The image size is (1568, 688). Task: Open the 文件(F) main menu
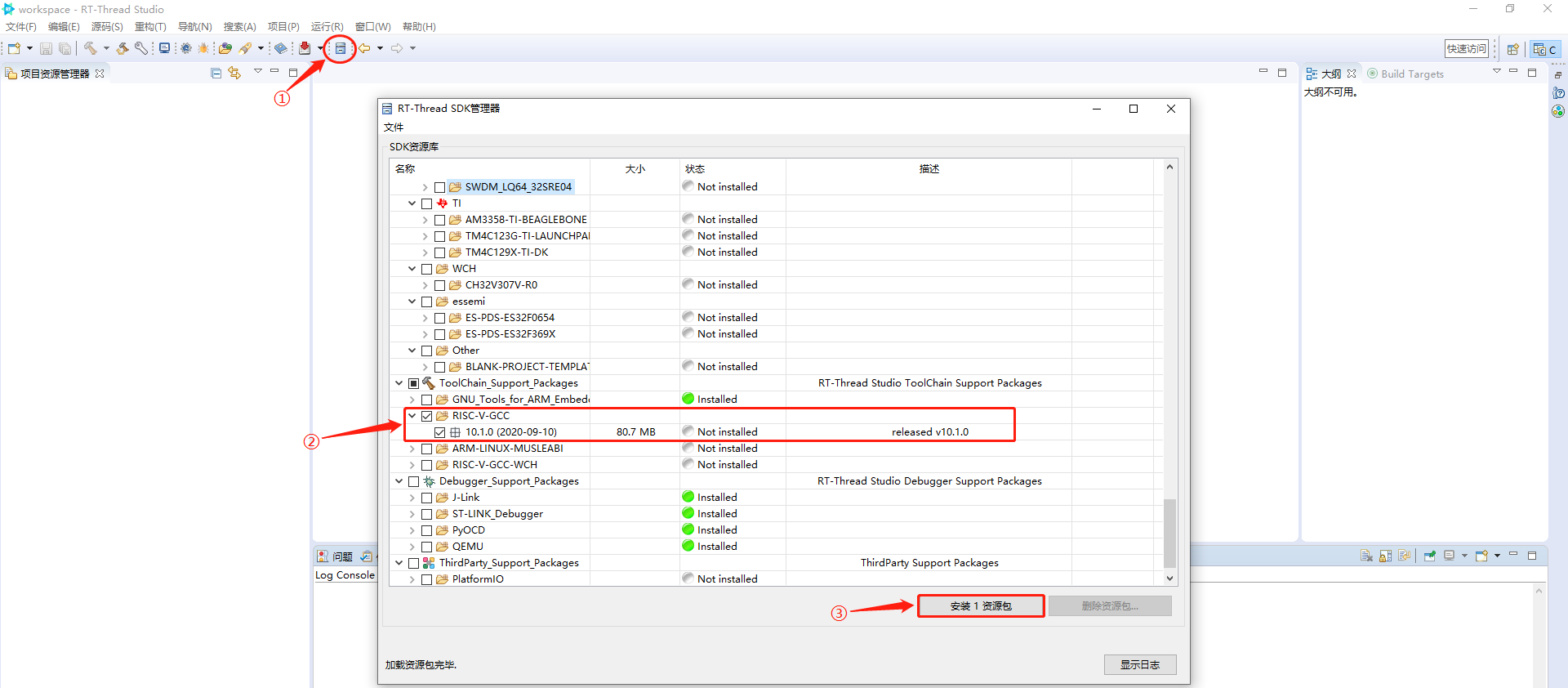pyautogui.click(x=21, y=27)
